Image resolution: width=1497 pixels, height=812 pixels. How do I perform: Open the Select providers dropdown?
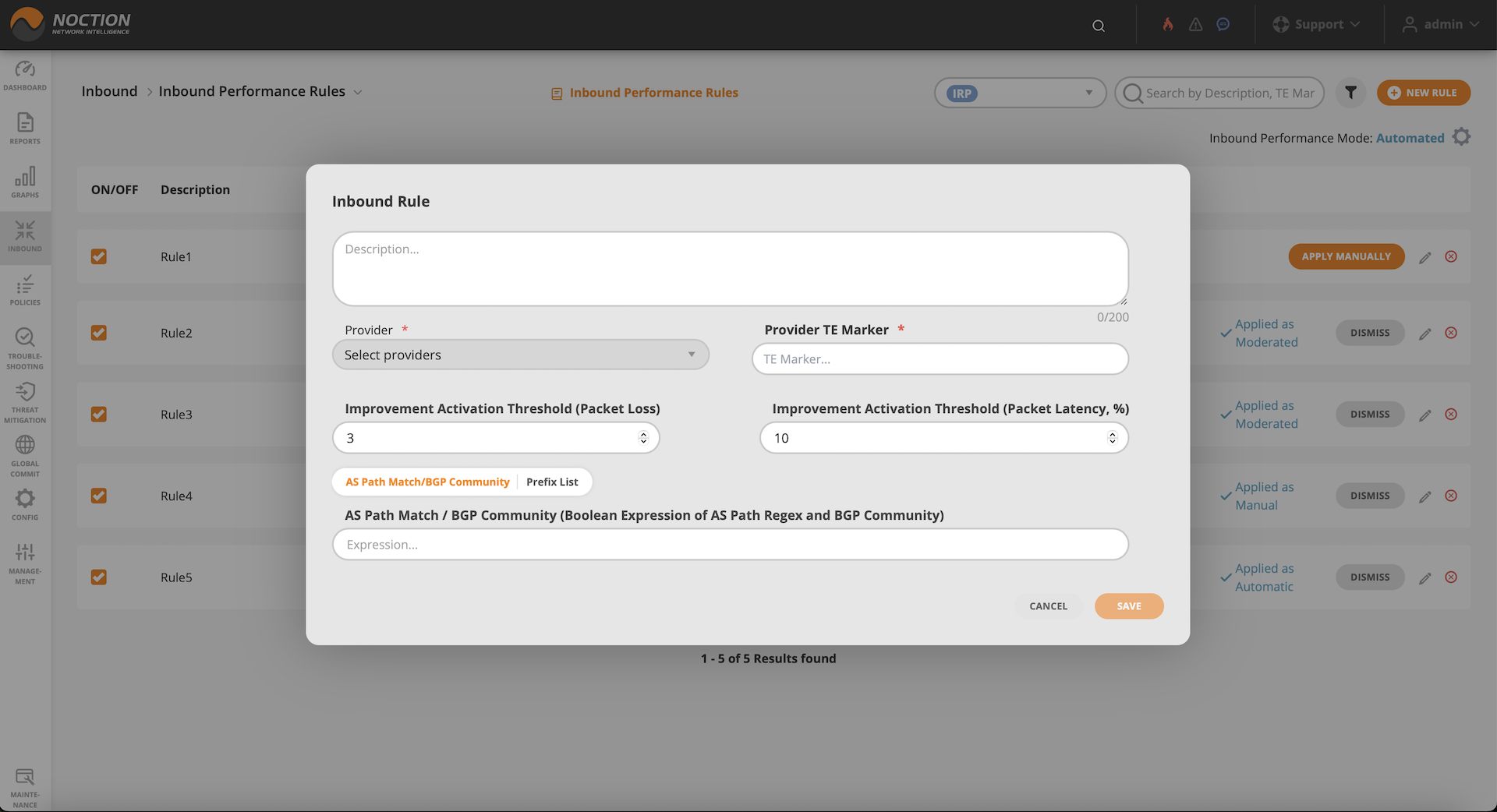521,355
